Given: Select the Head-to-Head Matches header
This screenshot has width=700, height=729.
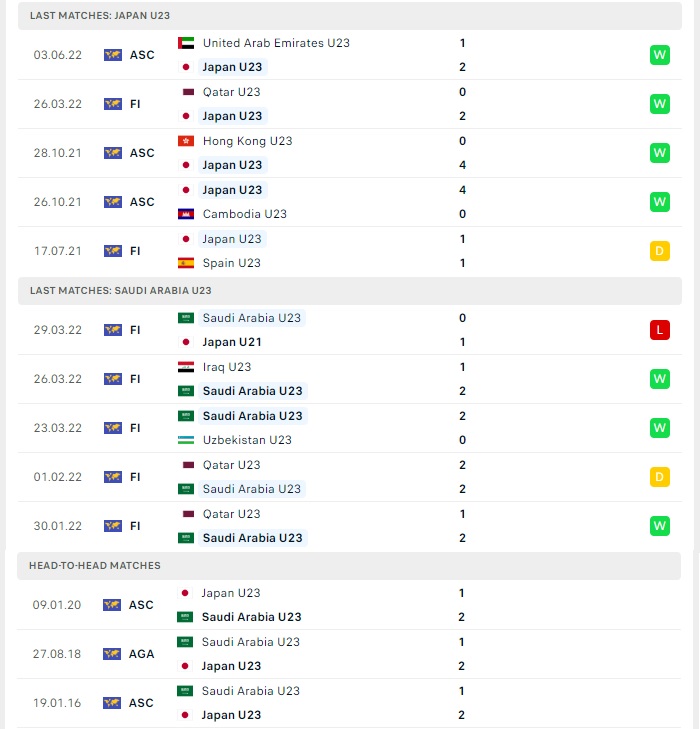Looking at the screenshot, I should 349,566.
